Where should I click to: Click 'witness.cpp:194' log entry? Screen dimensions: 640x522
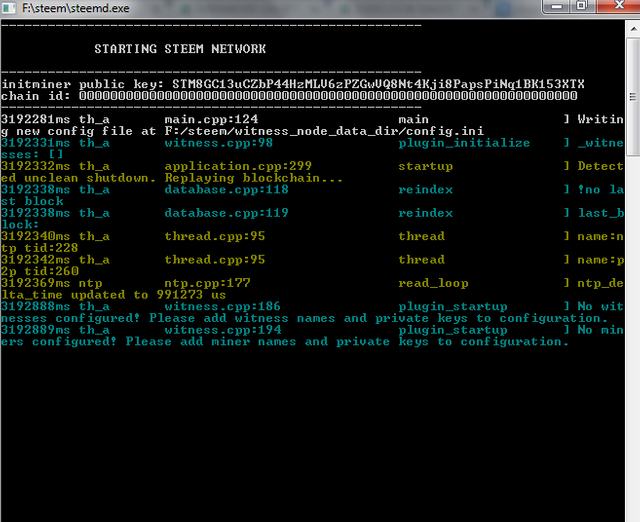222,330
